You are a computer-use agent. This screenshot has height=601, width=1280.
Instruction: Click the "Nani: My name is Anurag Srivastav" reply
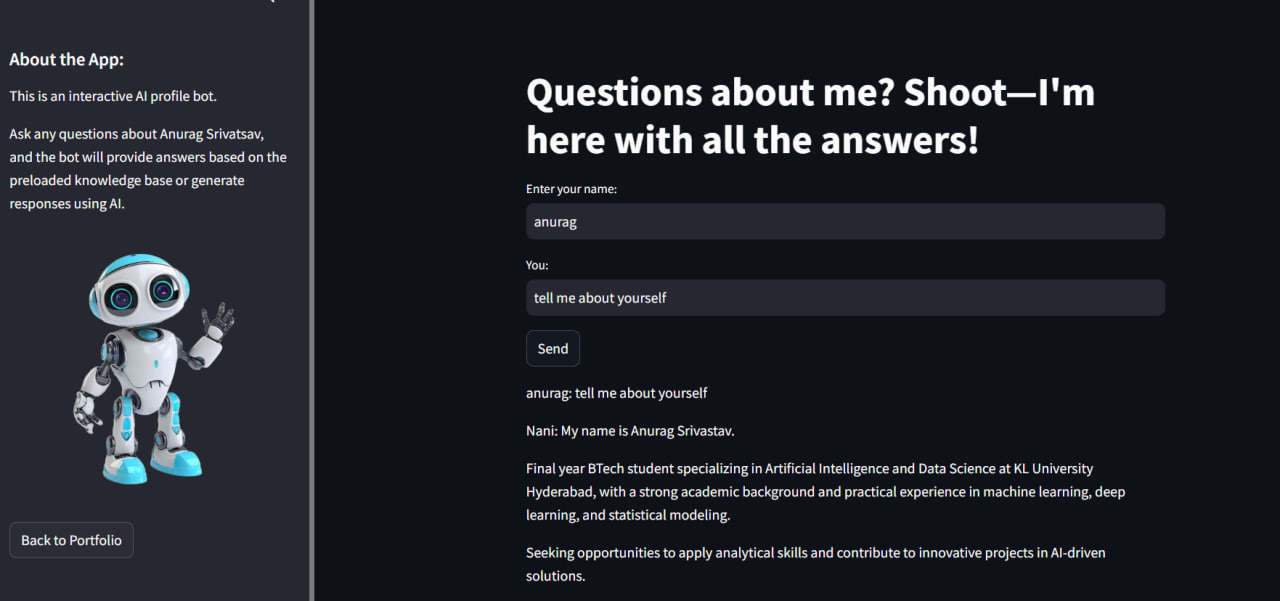[630, 431]
